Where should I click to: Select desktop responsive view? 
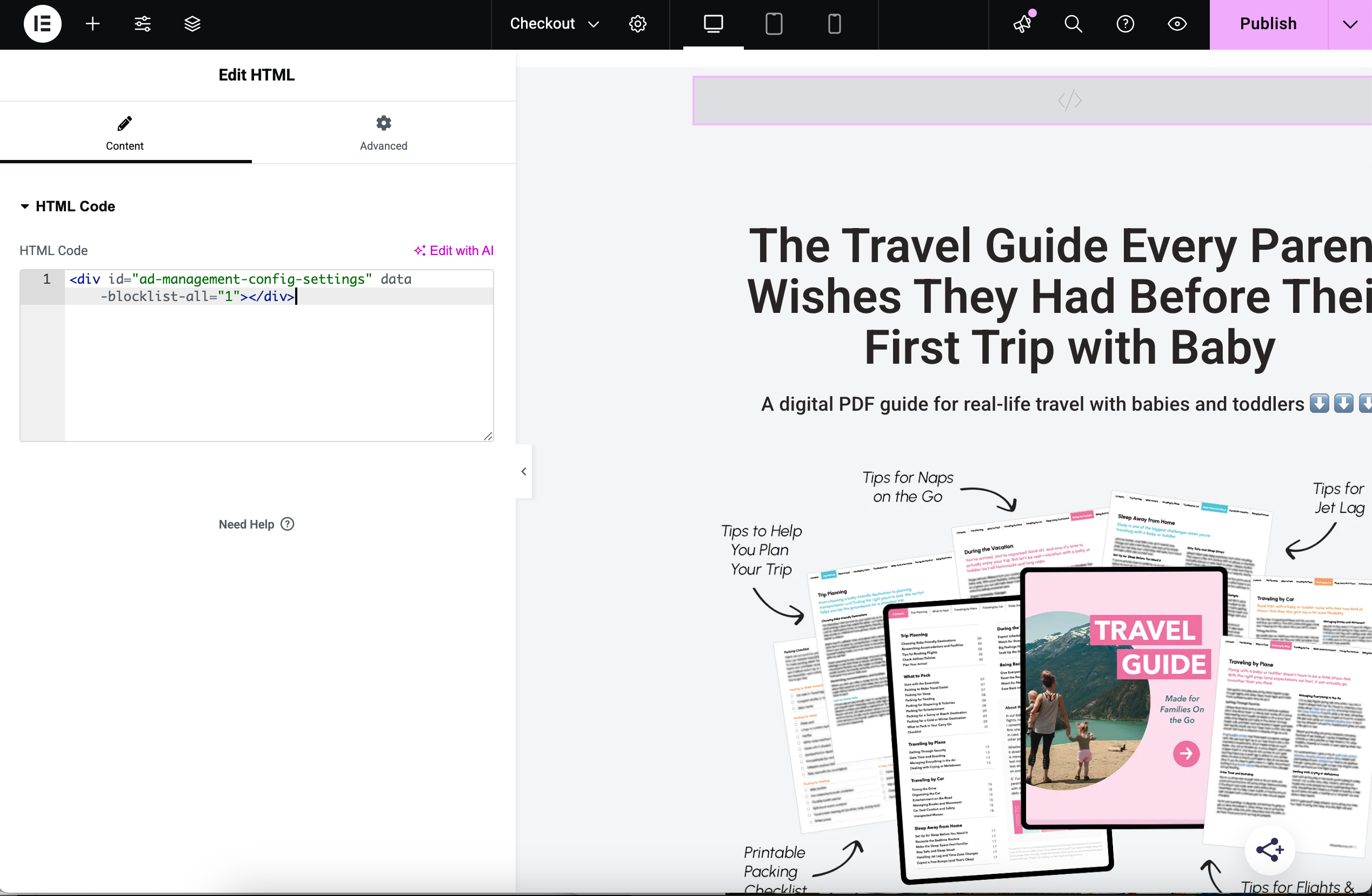pyautogui.click(x=713, y=24)
